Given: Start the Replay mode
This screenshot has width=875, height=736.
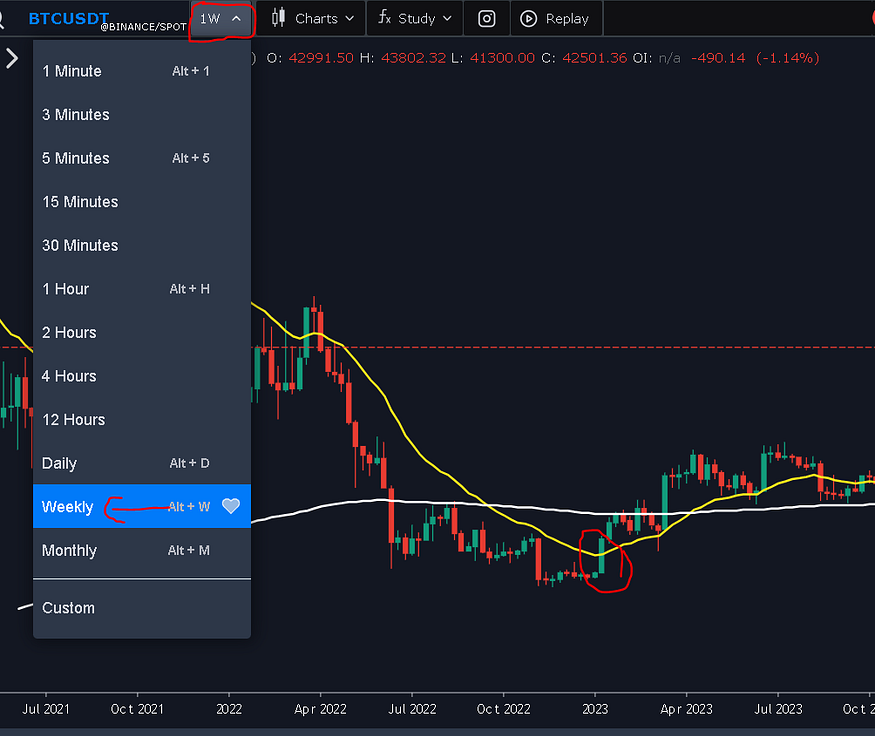Looking at the screenshot, I should 556,19.
